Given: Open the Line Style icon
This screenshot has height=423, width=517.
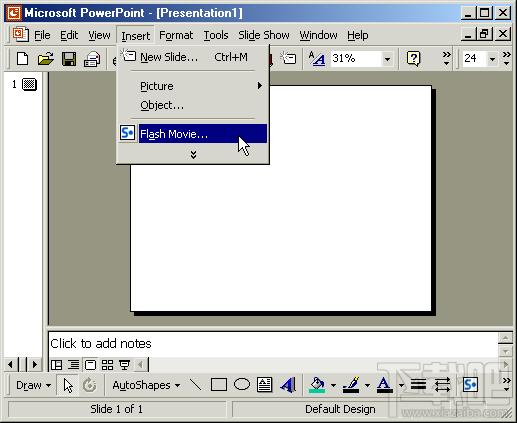Looking at the screenshot, I should (x=418, y=385).
